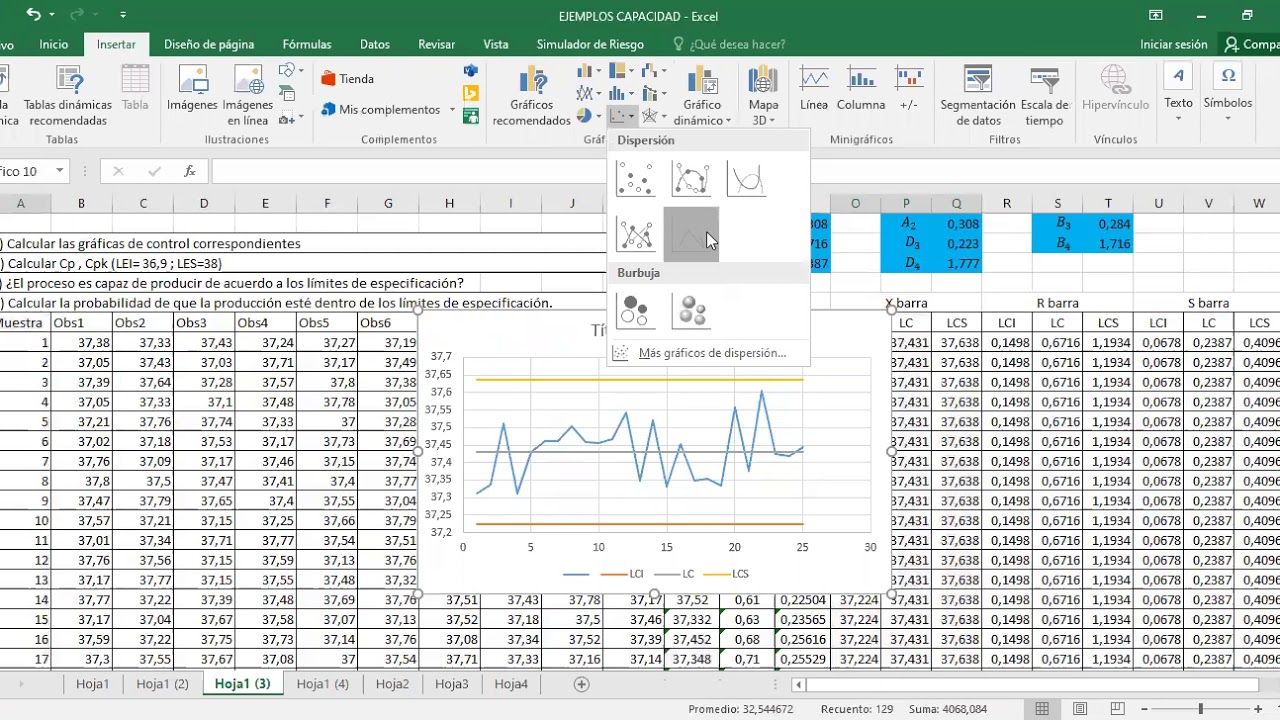Viewport: 1280px width, 720px height.
Task: Expand the Gráfico dinámico dropdown
Action: click(729, 121)
